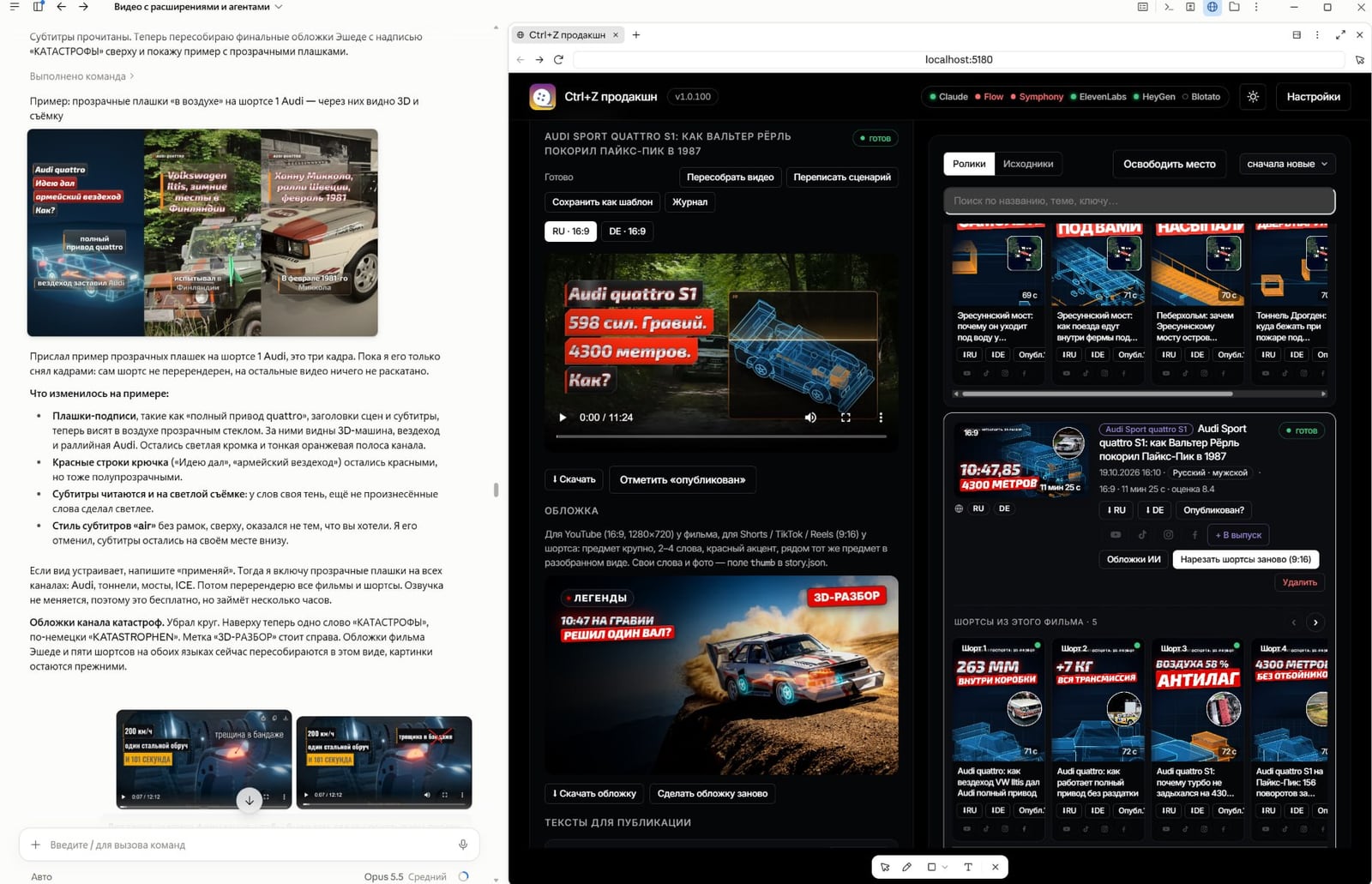This screenshot has width=1372, height=884.
Task: Click the «Настройки» button
Action: click(1313, 97)
